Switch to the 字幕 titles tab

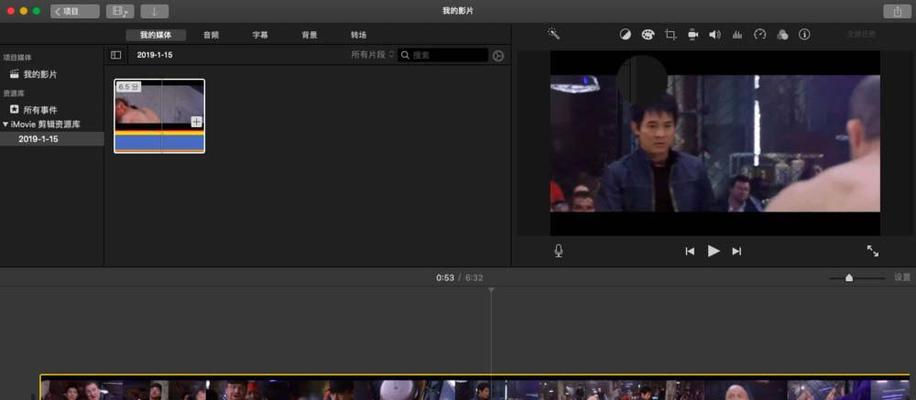(x=260, y=35)
